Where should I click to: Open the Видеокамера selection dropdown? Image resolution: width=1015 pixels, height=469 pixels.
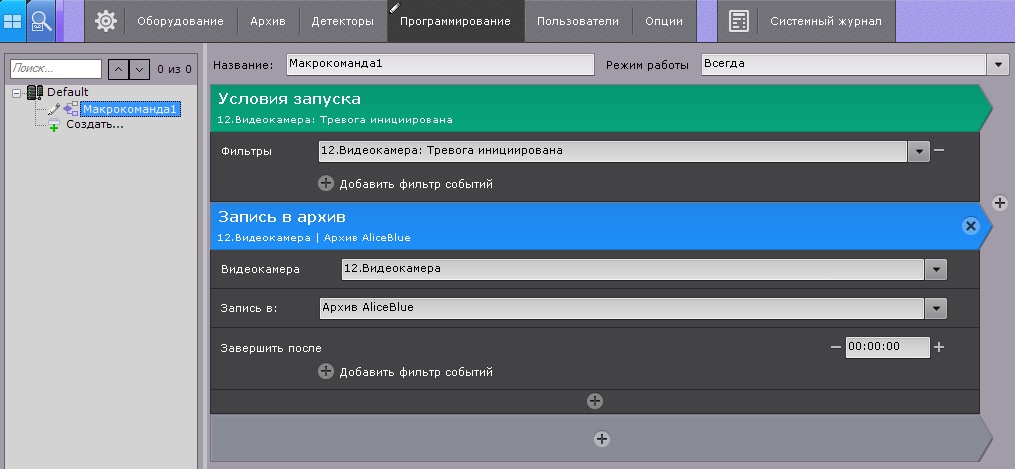click(935, 269)
